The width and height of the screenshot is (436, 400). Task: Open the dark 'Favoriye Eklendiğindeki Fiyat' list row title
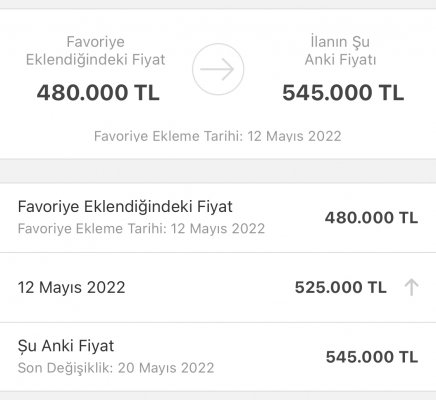(125, 207)
